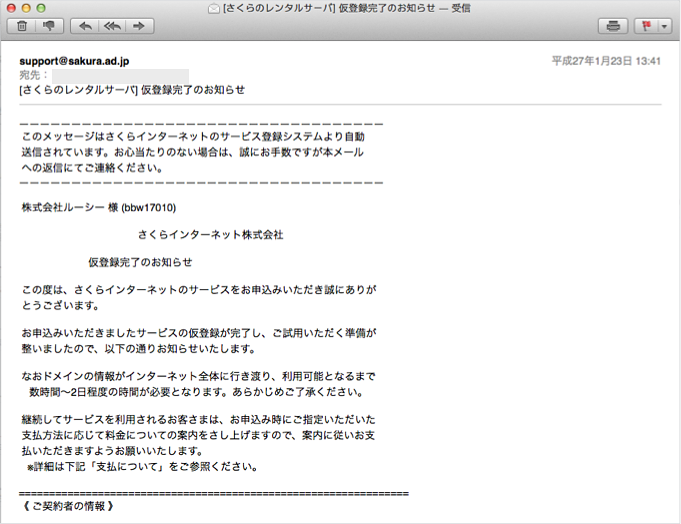Click the line starting このメッセージはさくらインターネット
Viewport: 681px width, 524px height.
[x=193, y=137]
